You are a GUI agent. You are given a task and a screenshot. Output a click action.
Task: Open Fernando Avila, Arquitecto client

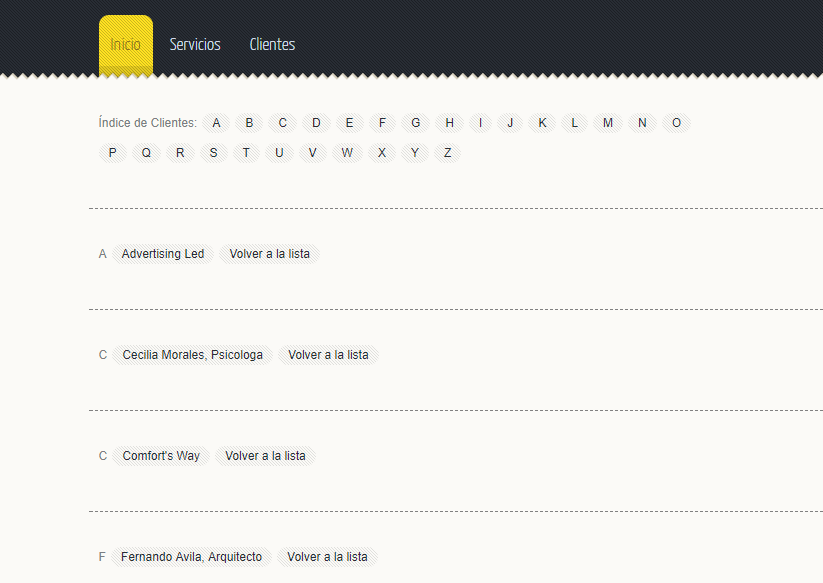coord(192,557)
